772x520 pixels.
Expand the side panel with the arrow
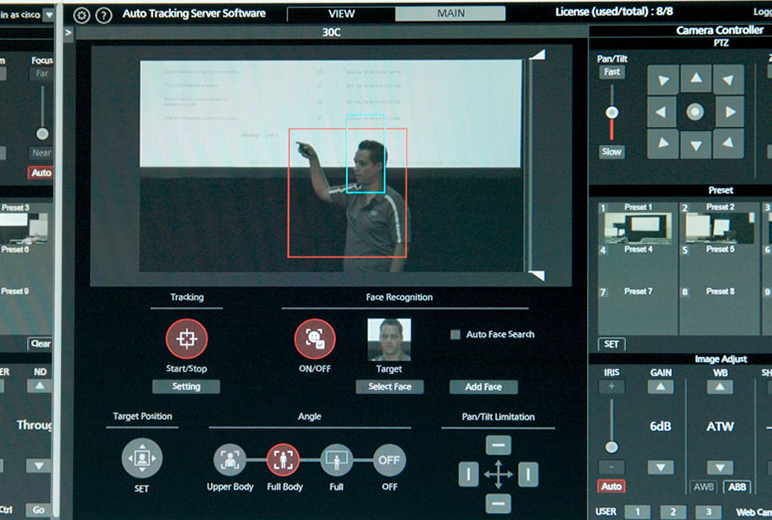click(x=68, y=32)
